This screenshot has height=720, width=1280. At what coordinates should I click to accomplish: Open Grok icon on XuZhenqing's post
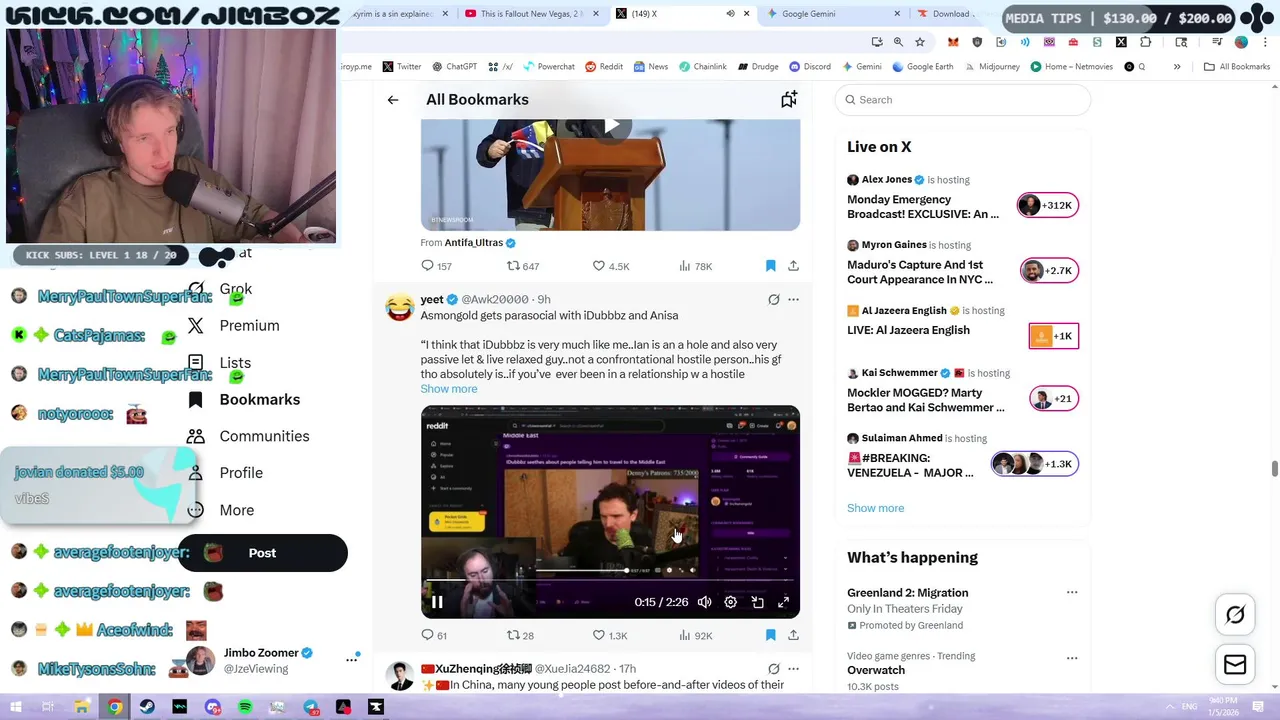point(773,669)
